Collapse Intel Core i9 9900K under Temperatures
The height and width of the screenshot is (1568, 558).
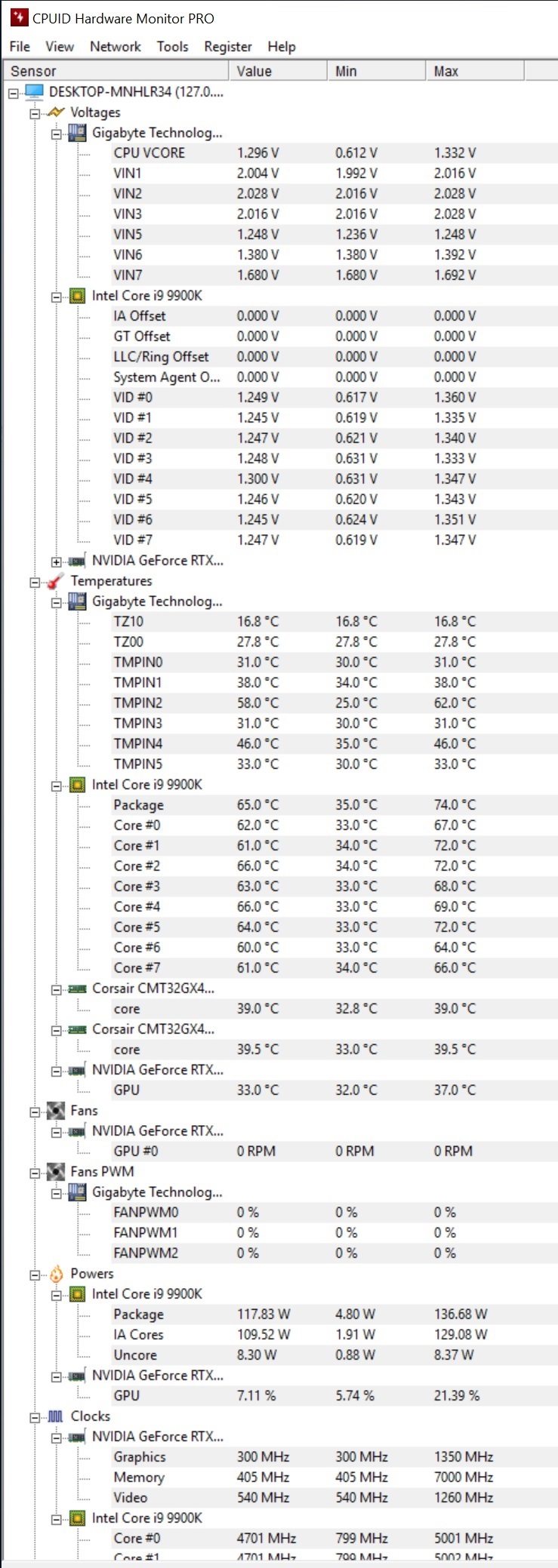point(56,786)
